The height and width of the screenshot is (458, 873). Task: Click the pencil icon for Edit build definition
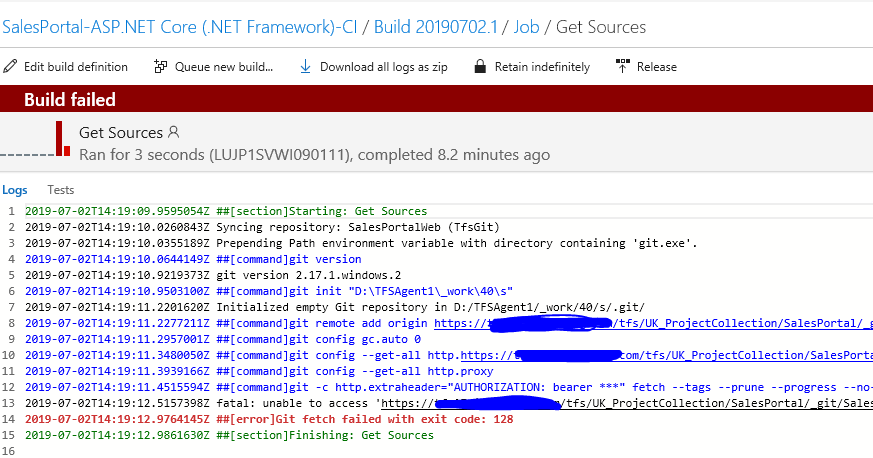click(10, 67)
